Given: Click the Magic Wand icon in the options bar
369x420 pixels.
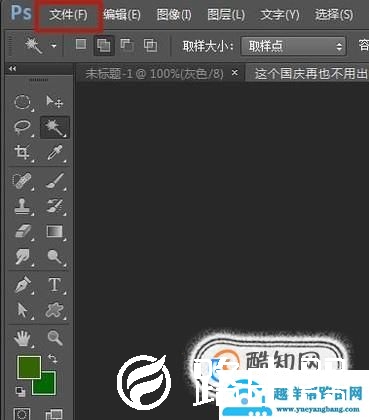Looking at the screenshot, I should pos(34,45).
